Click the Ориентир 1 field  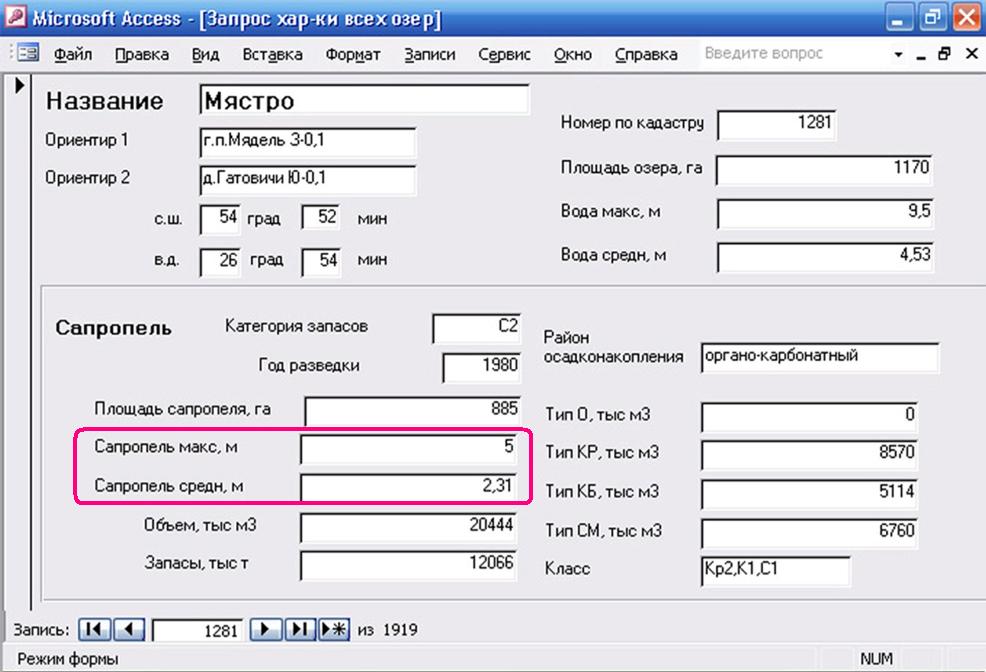pyautogui.click(x=307, y=142)
